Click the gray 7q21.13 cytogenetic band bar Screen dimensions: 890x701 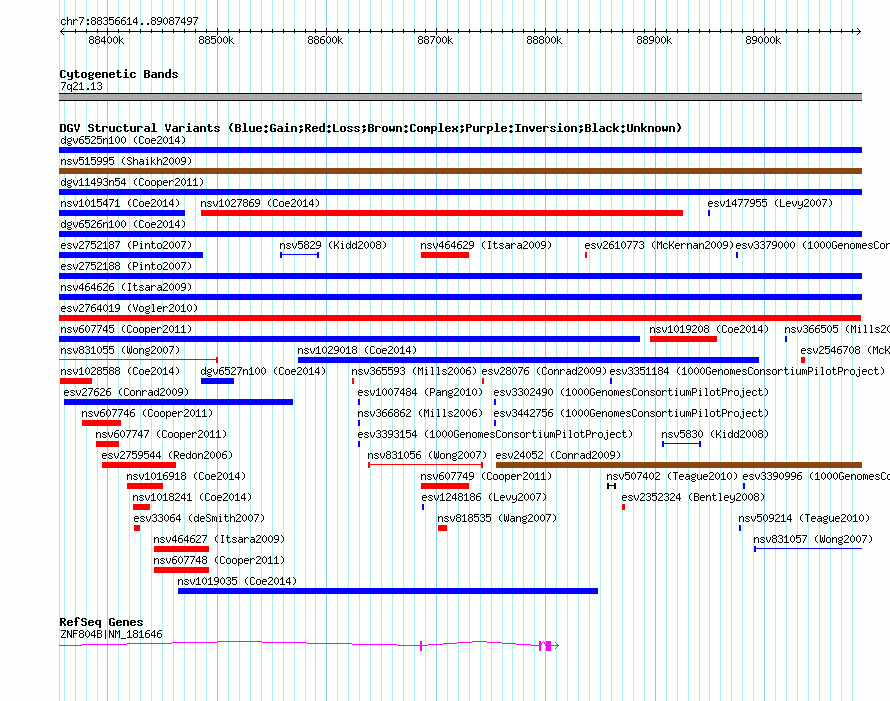(x=460, y=97)
